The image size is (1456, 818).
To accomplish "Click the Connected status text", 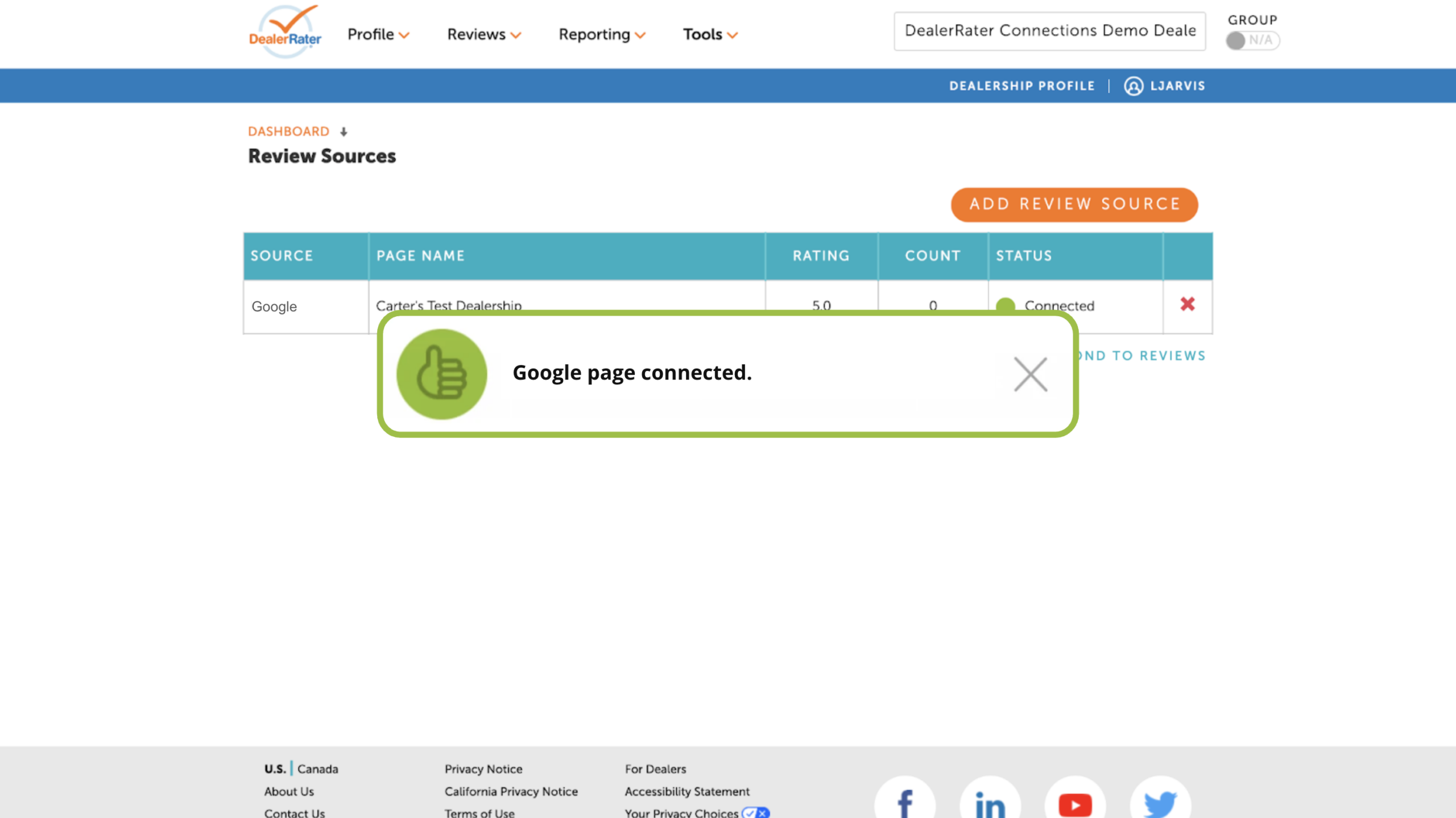I will click(1059, 305).
